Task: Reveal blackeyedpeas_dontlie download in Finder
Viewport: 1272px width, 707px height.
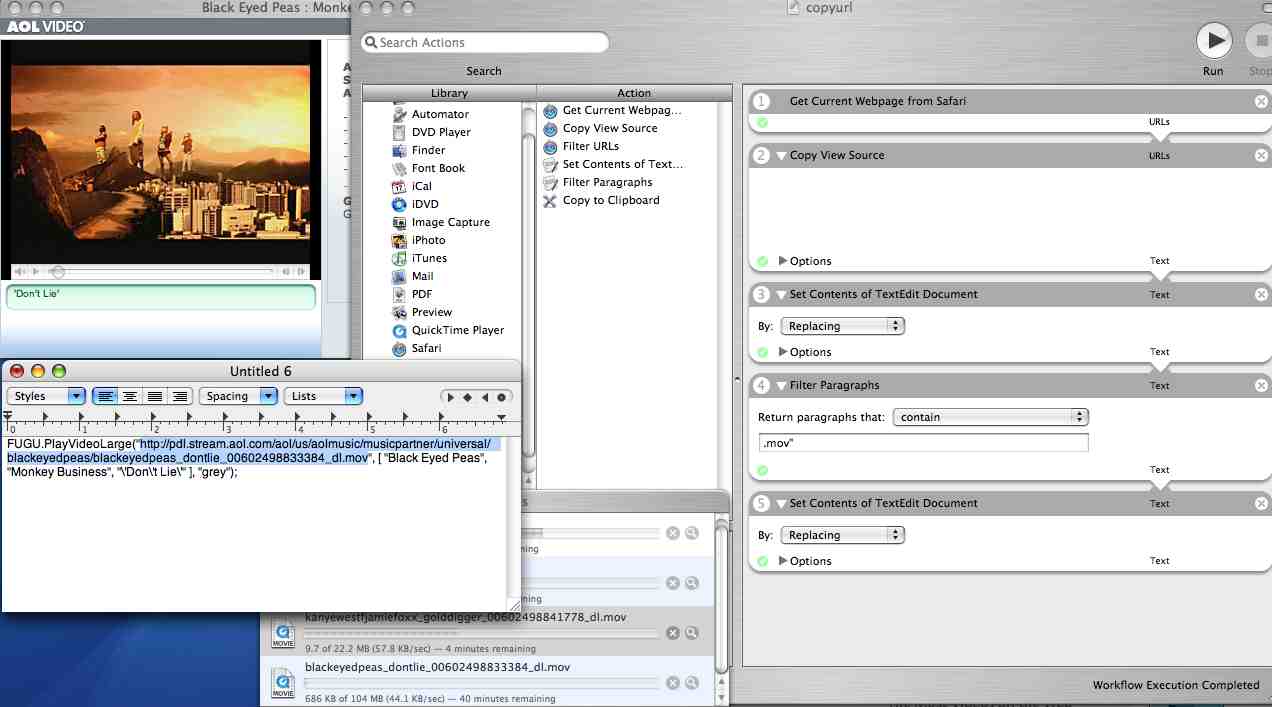Action: tap(692, 683)
